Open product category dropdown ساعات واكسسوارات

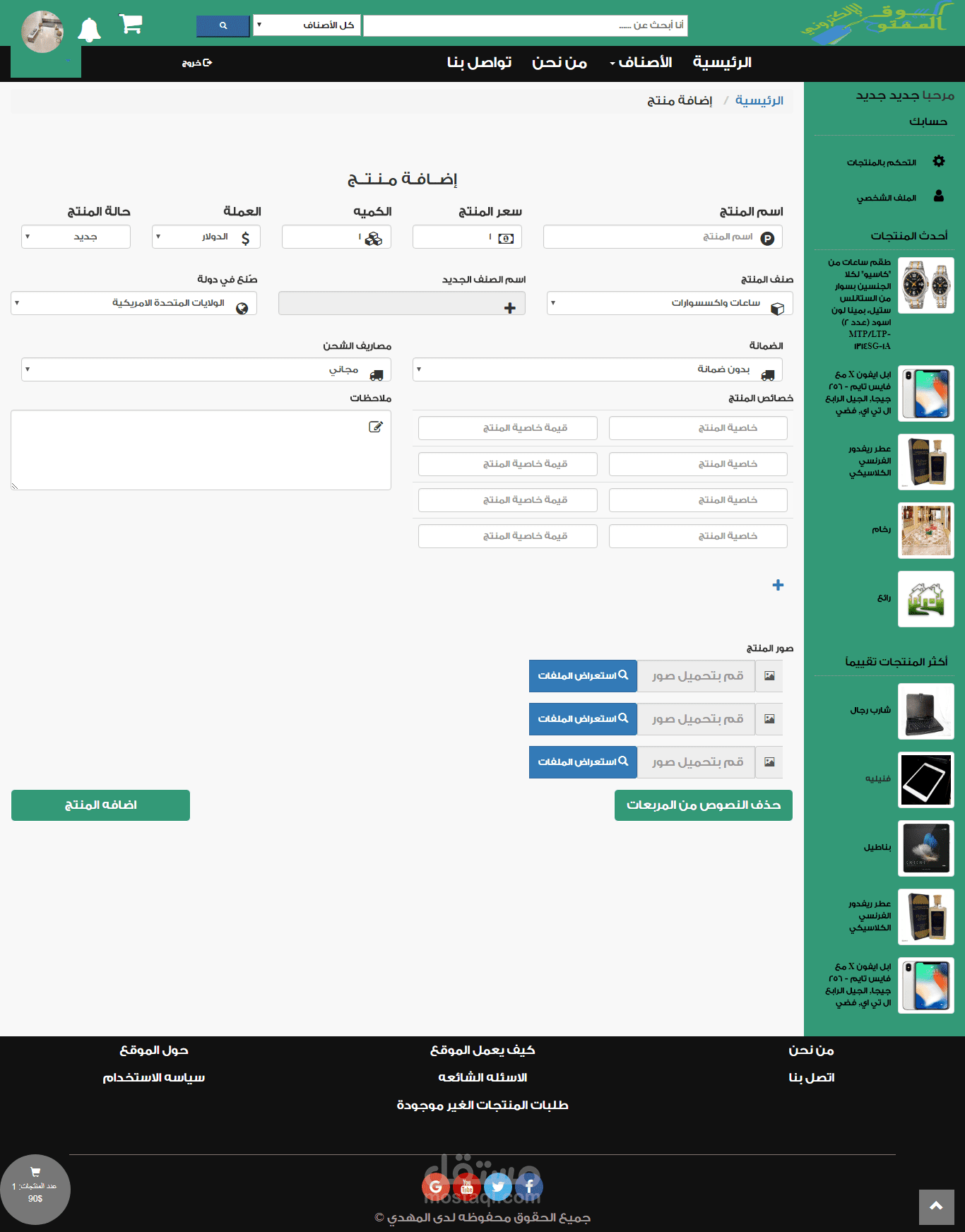670,303
